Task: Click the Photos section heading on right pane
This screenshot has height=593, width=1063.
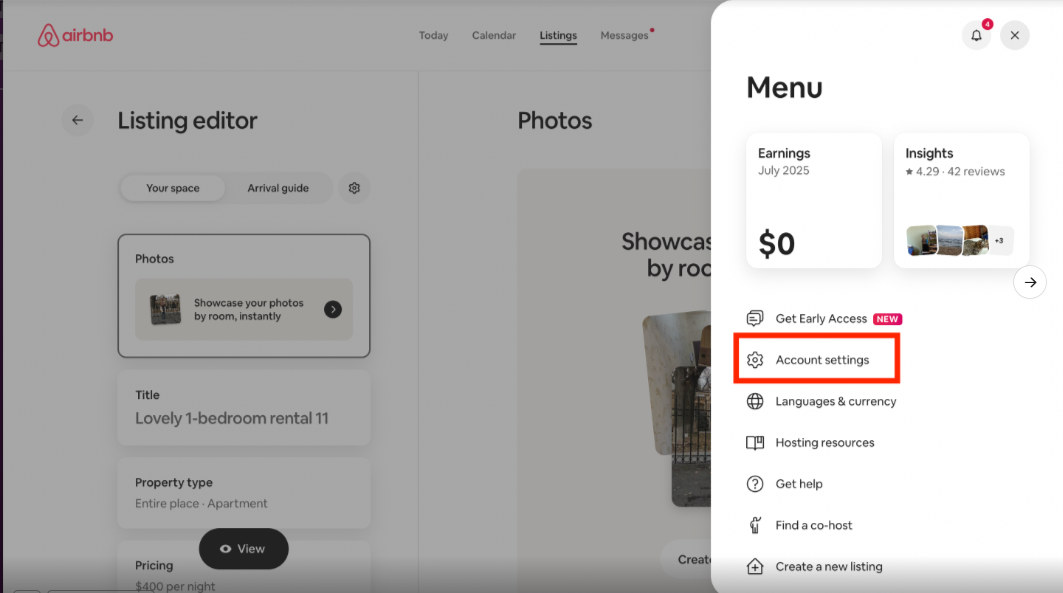Action: (555, 121)
